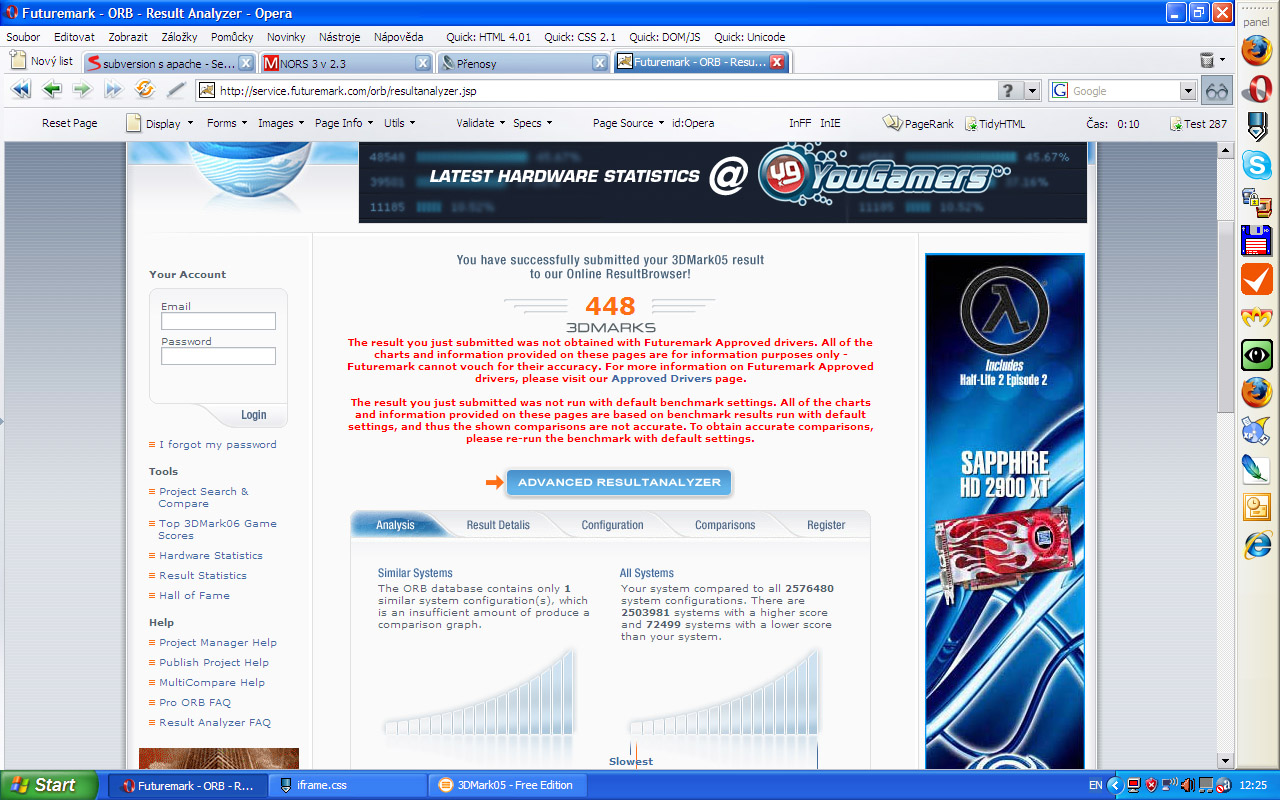
Task: Open the Hardware Statistics link
Action: [x=211, y=556]
